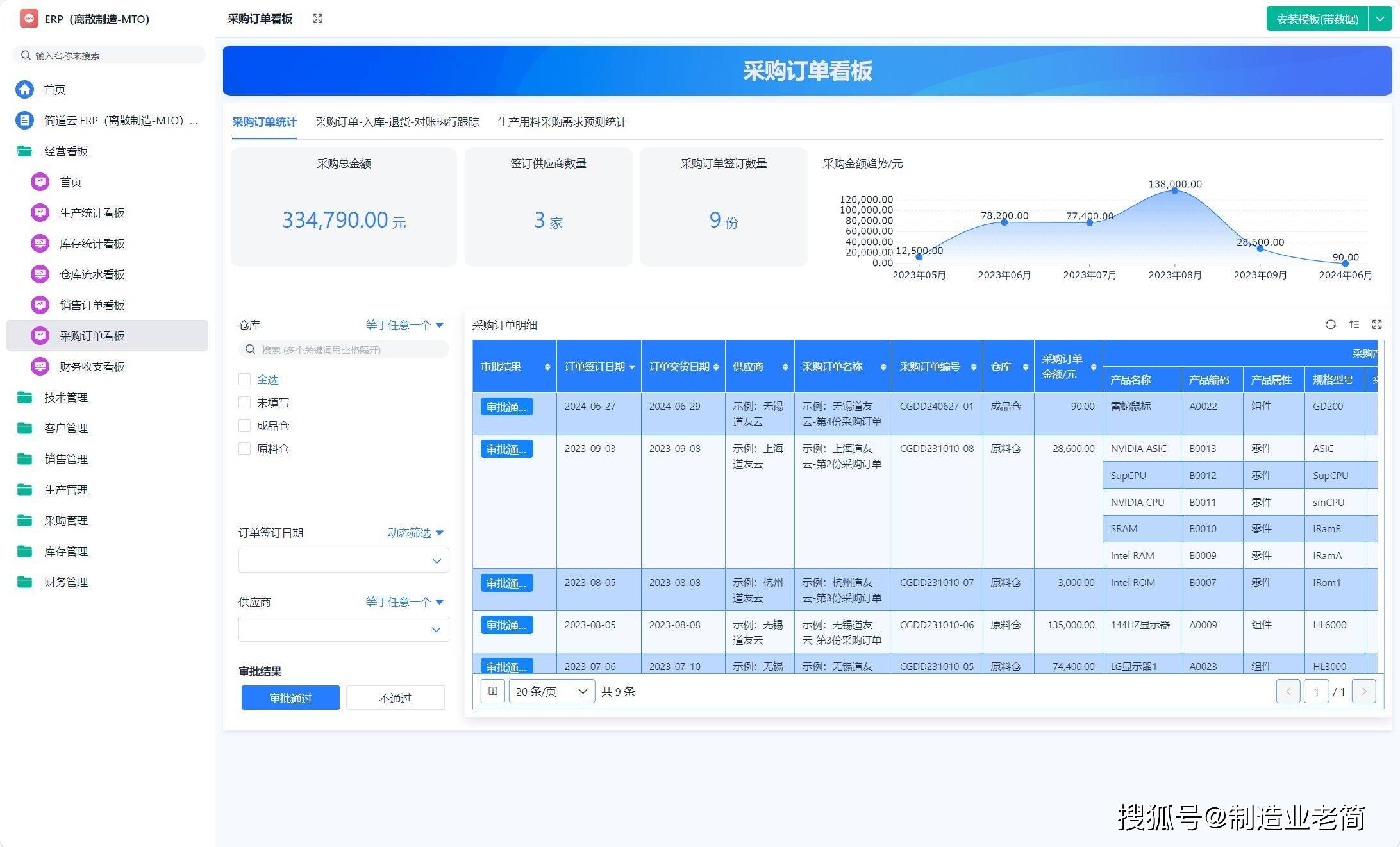
Task: Check the 未填写 warehouse checkbox
Action: 244,402
